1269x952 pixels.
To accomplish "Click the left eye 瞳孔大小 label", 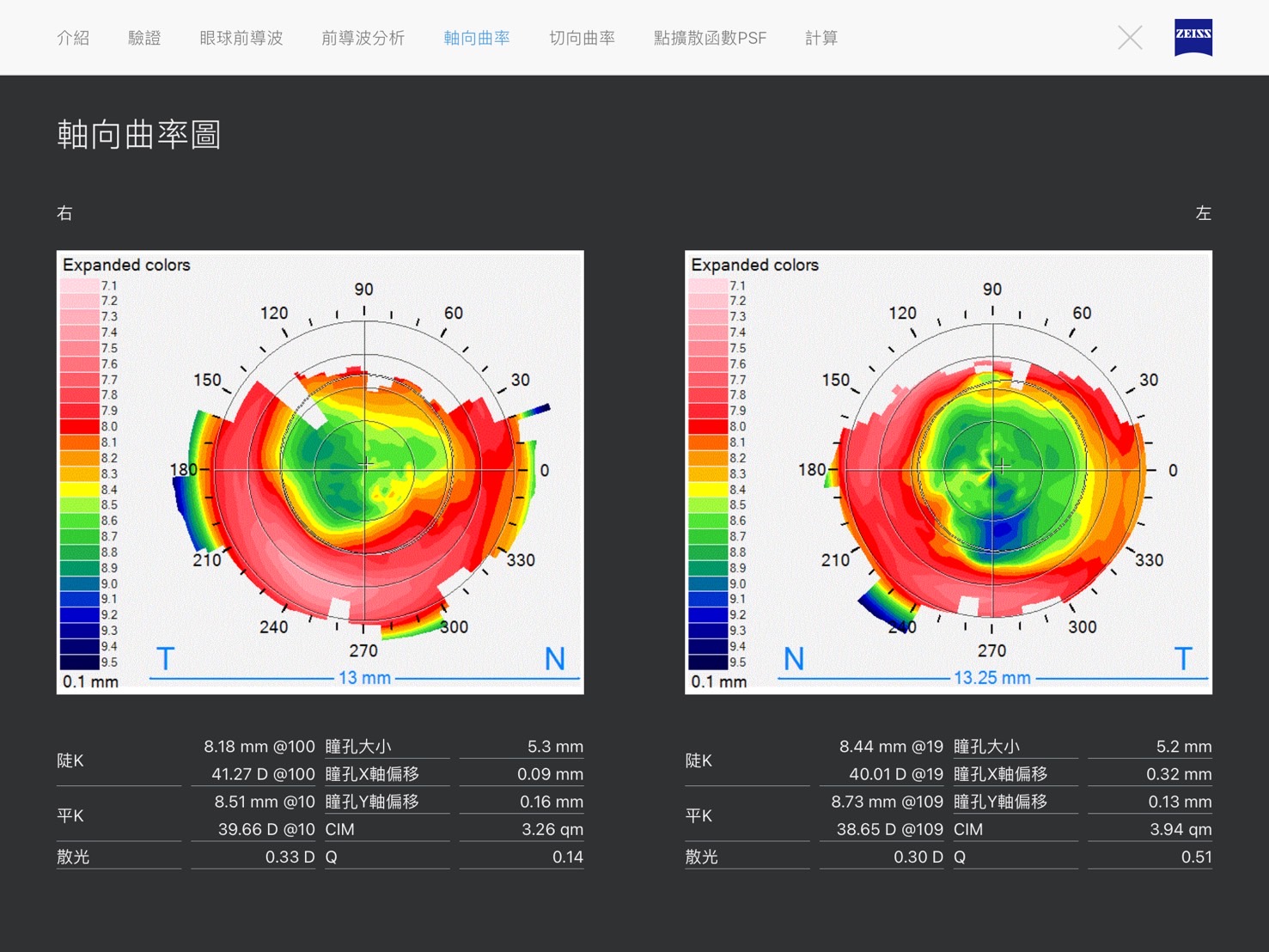I will pos(987,747).
